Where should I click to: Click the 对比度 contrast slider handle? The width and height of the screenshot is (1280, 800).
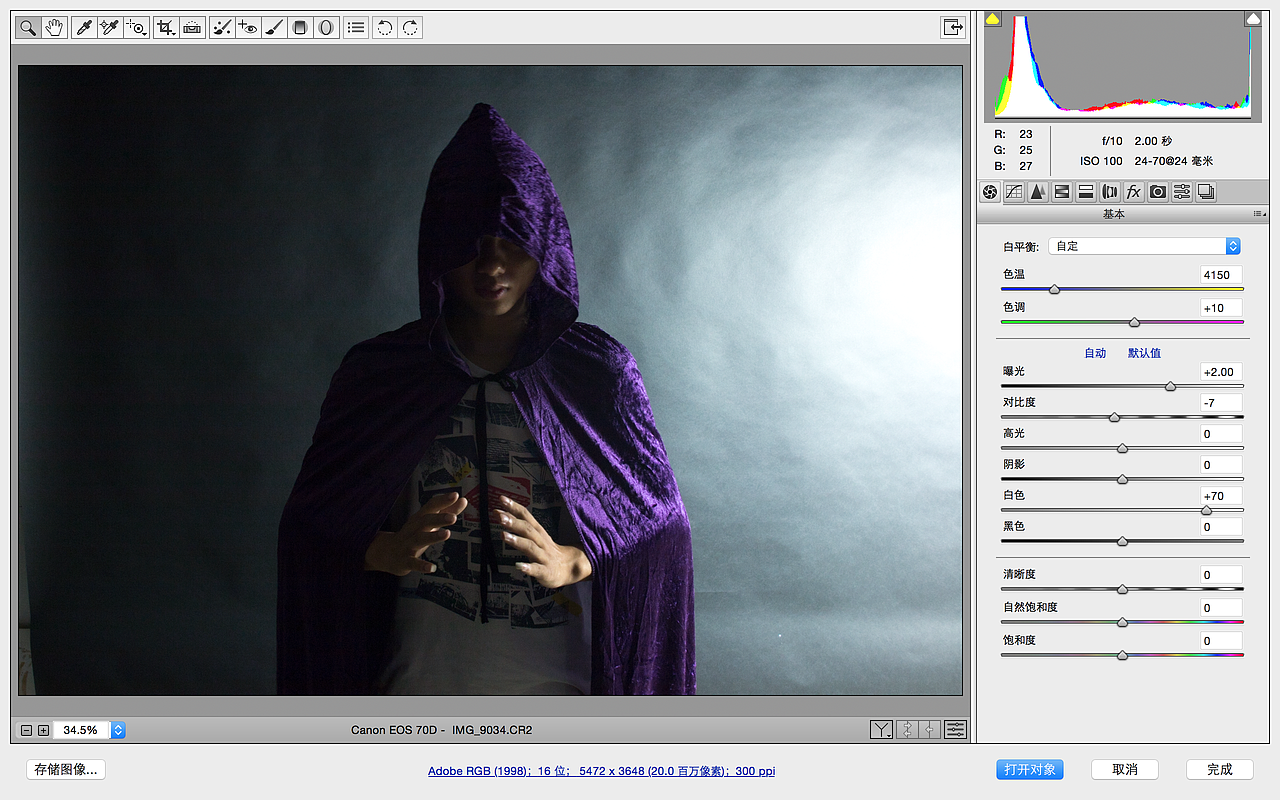pos(1114,417)
